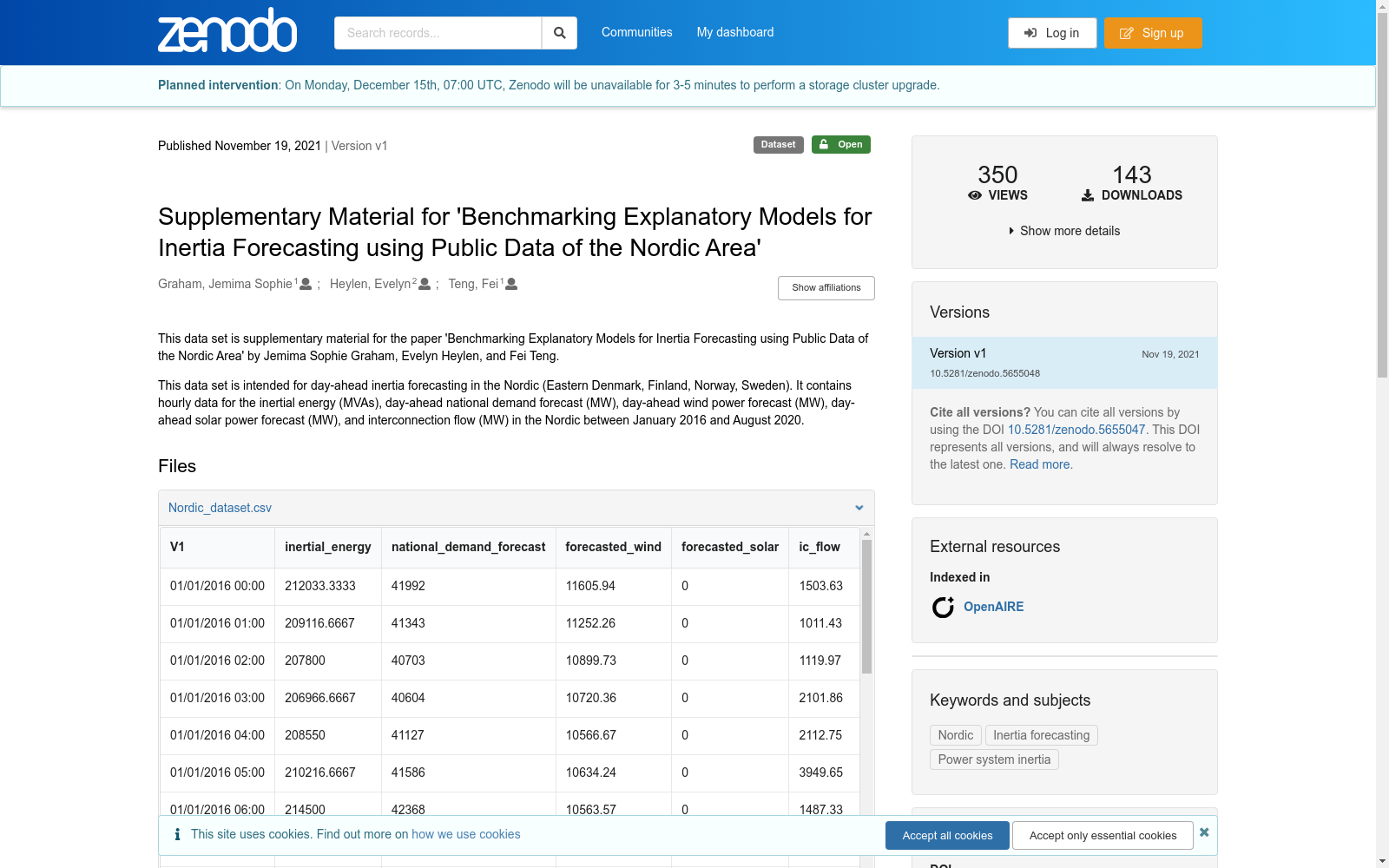
Task: Open the OpenAIRE link
Action: coord(993,607)
